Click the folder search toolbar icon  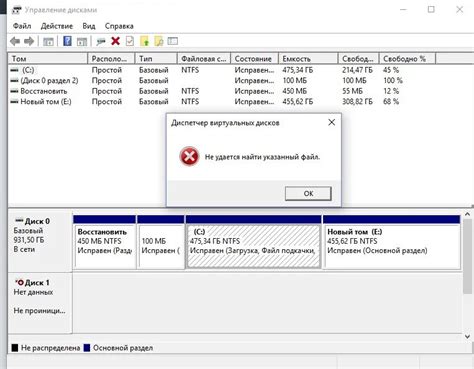159,41
